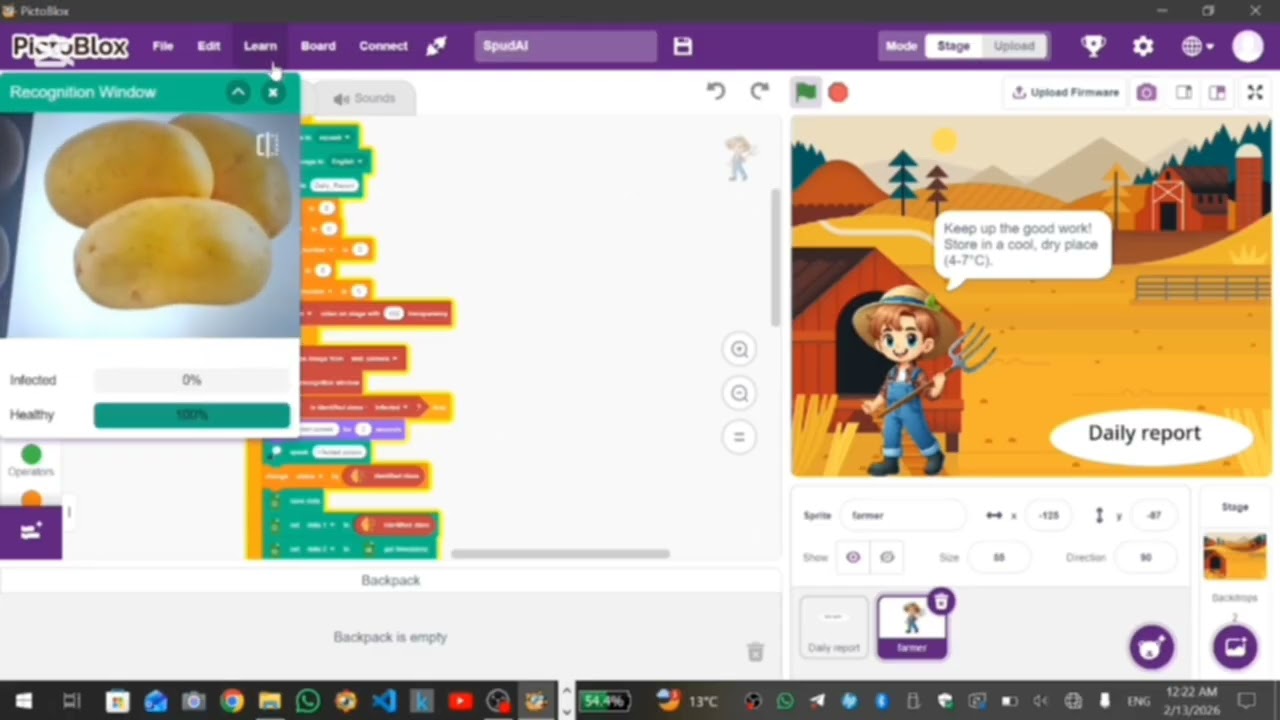Open the Windows Start menu
1280x720 pixels.
point(23,701)
